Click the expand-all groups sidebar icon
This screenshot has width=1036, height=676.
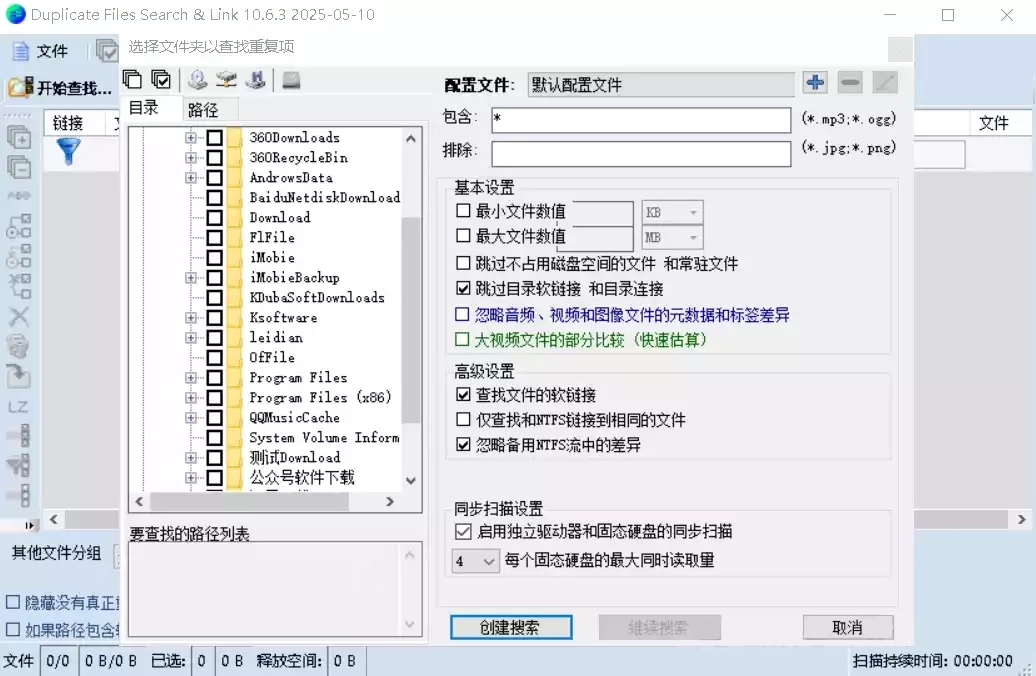tap(19, 137)
